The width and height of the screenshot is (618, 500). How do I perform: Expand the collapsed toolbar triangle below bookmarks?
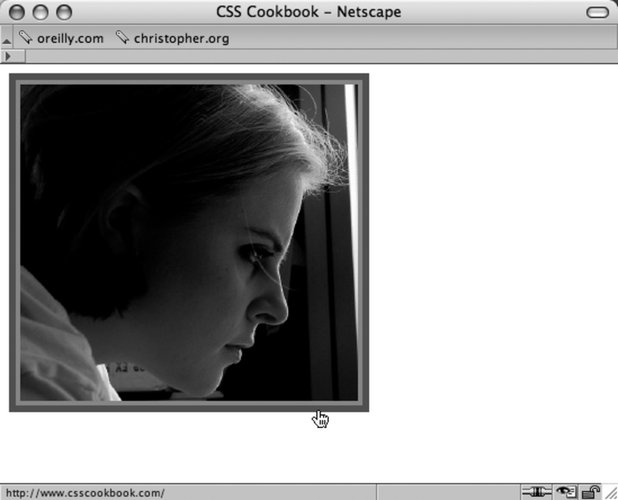click(x=8, y=57)
